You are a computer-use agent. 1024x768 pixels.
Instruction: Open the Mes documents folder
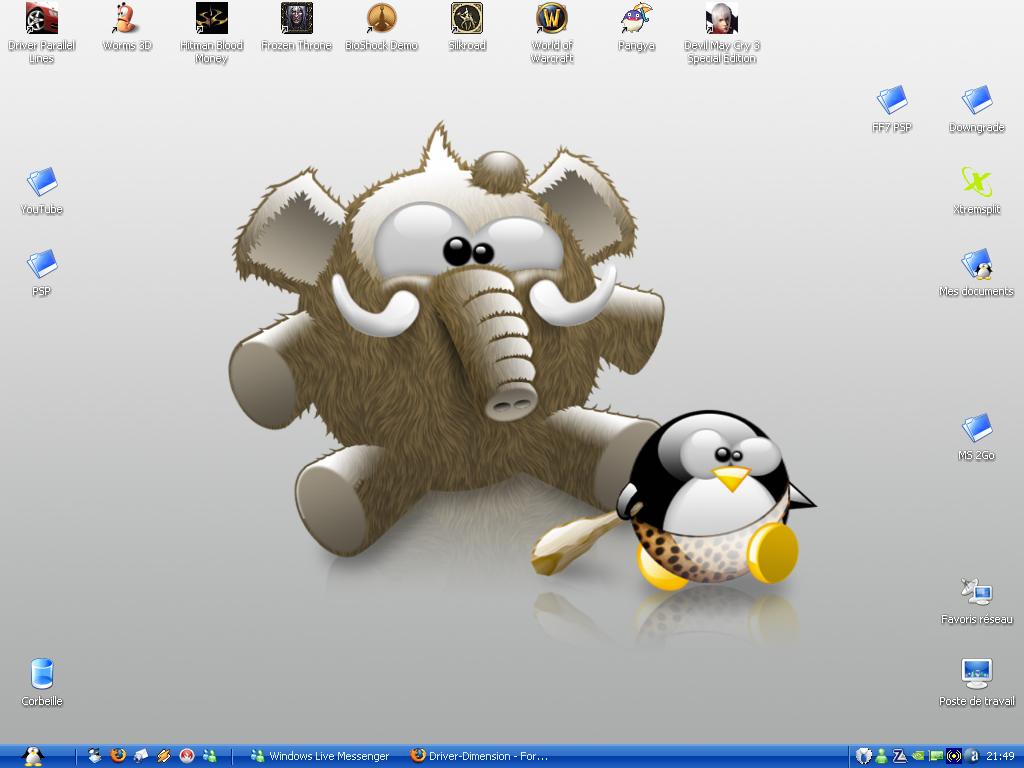pos(976,265)
